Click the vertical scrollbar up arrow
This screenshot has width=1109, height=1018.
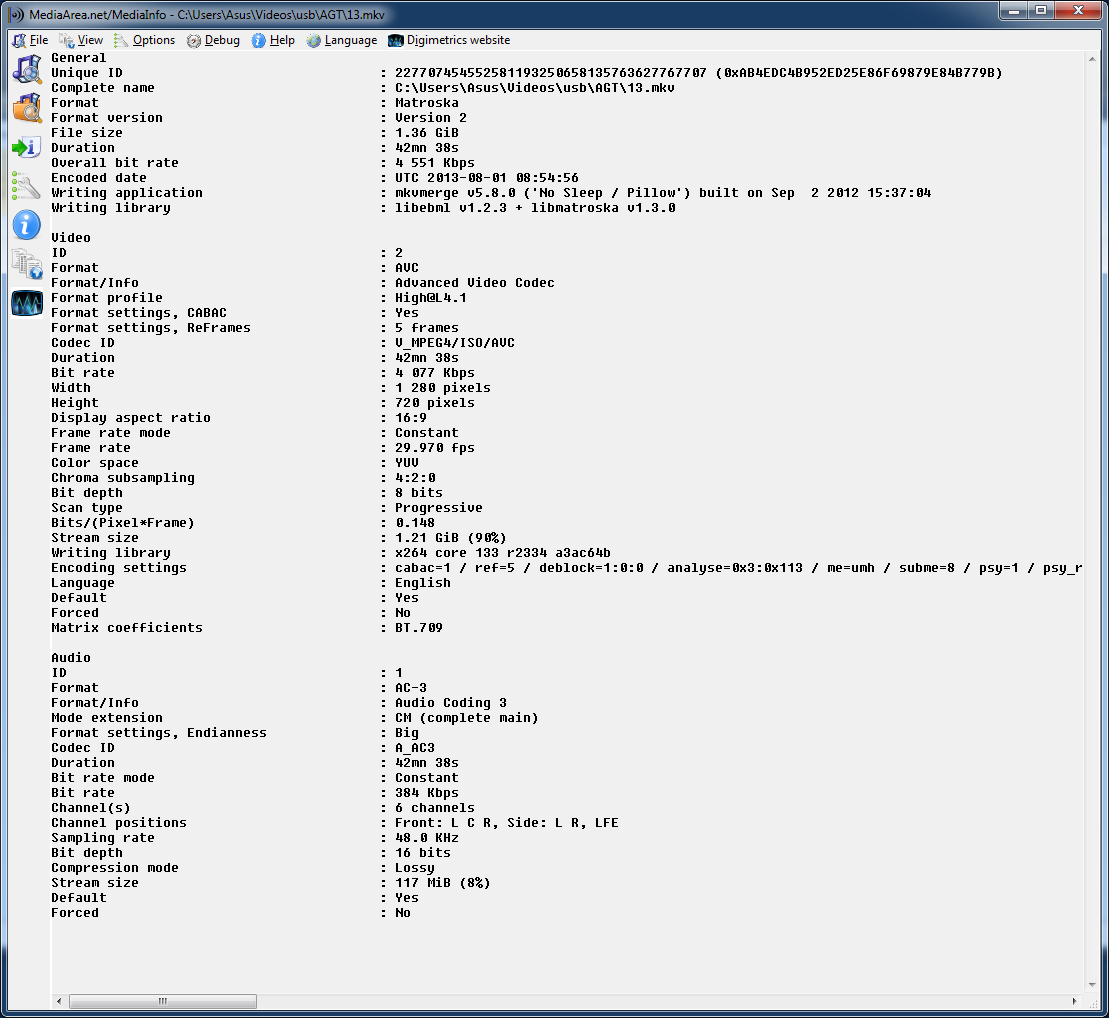point(1092,59)
